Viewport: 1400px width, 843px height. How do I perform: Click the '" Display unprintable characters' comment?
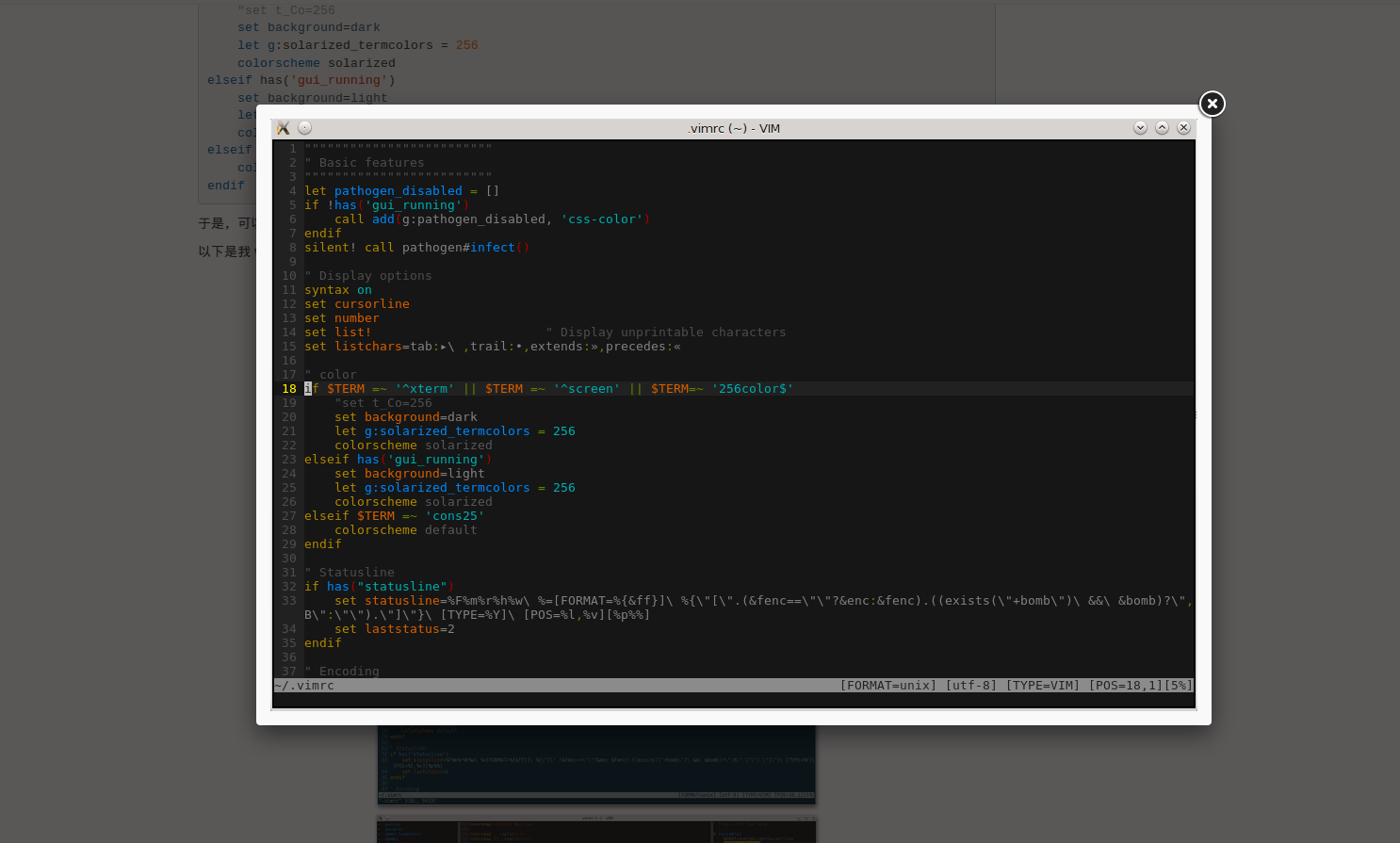tap(666, 332)
